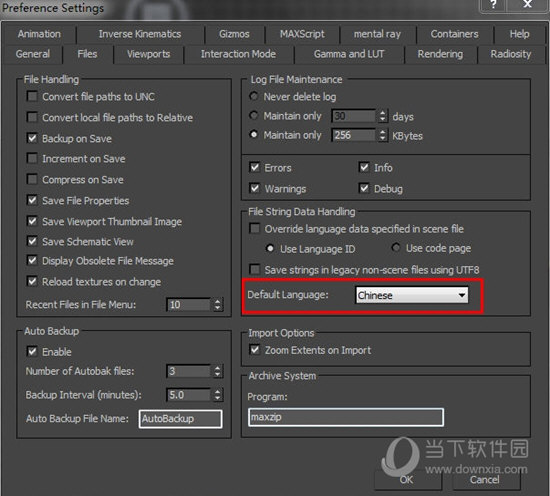This screenshot has width=550, height=496.
Task: Enable Save strings using UTF8 checkbox
Action: tap(255, 269)
